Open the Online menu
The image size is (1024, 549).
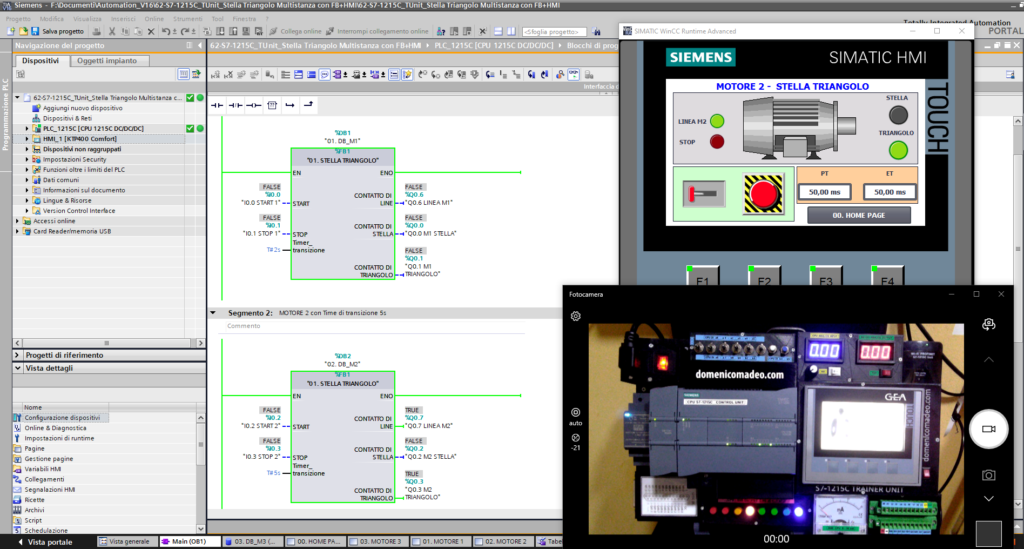coord(154,18)
